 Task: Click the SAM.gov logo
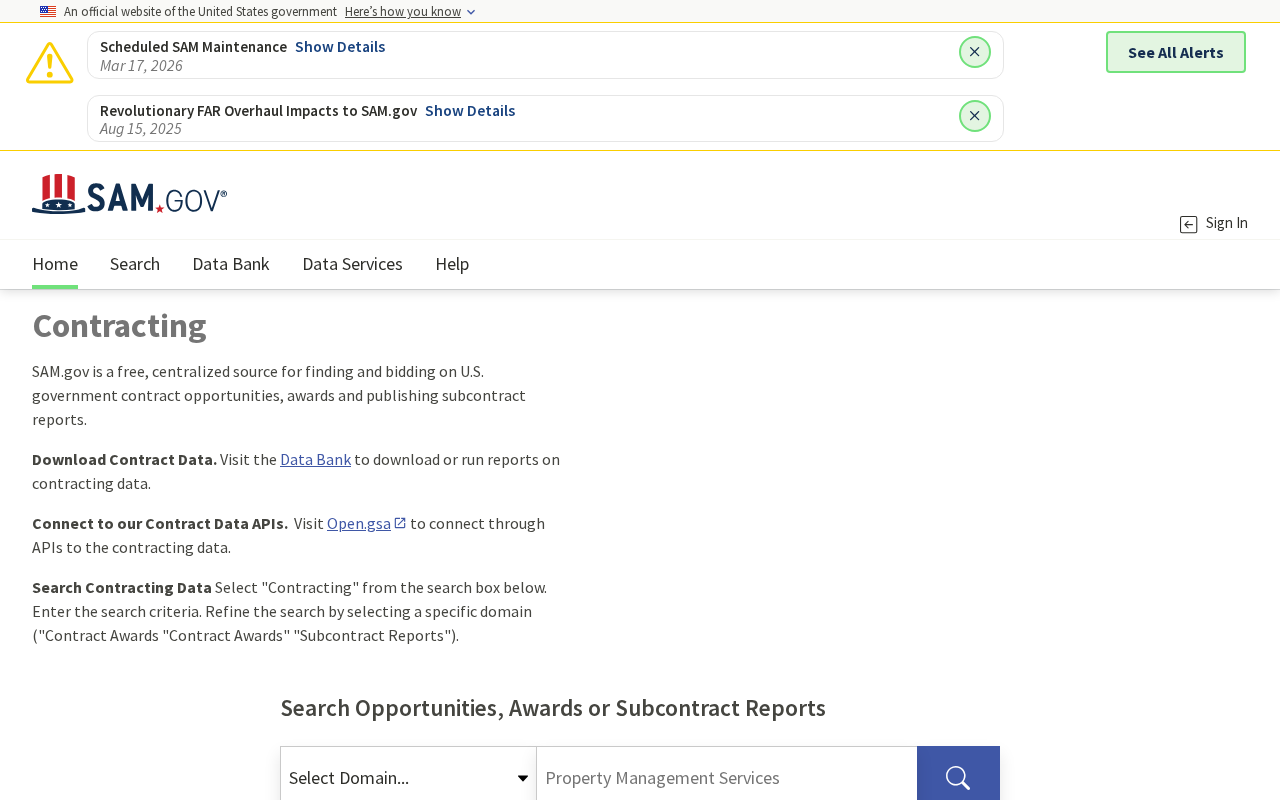[x=129, y=194]
